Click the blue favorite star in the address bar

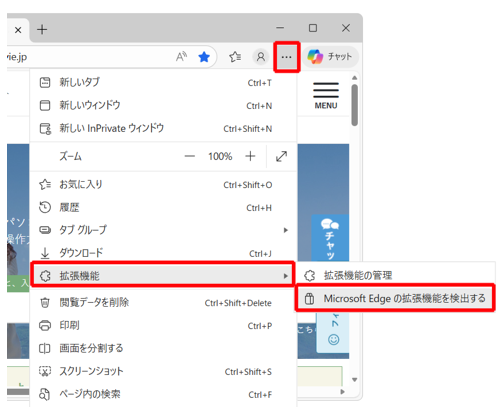click(x=204, y=57)
